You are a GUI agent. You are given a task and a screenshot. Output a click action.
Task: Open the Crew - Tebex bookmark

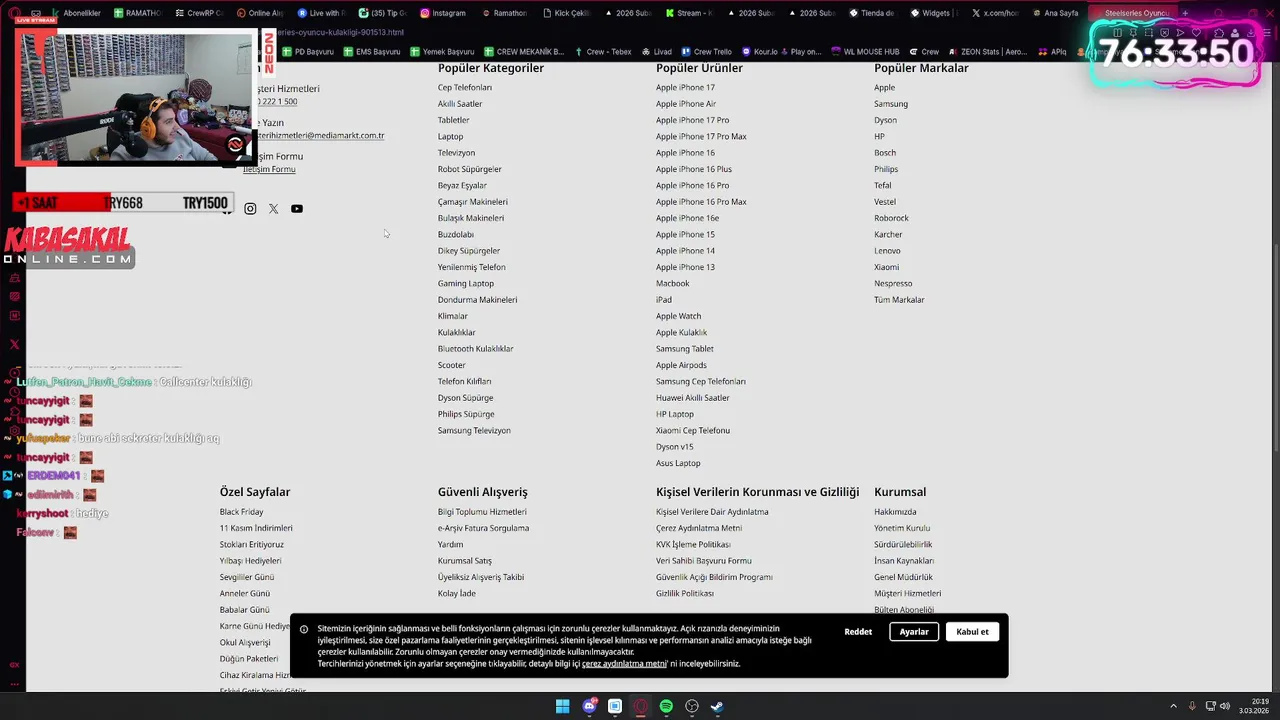click(603, 52)
